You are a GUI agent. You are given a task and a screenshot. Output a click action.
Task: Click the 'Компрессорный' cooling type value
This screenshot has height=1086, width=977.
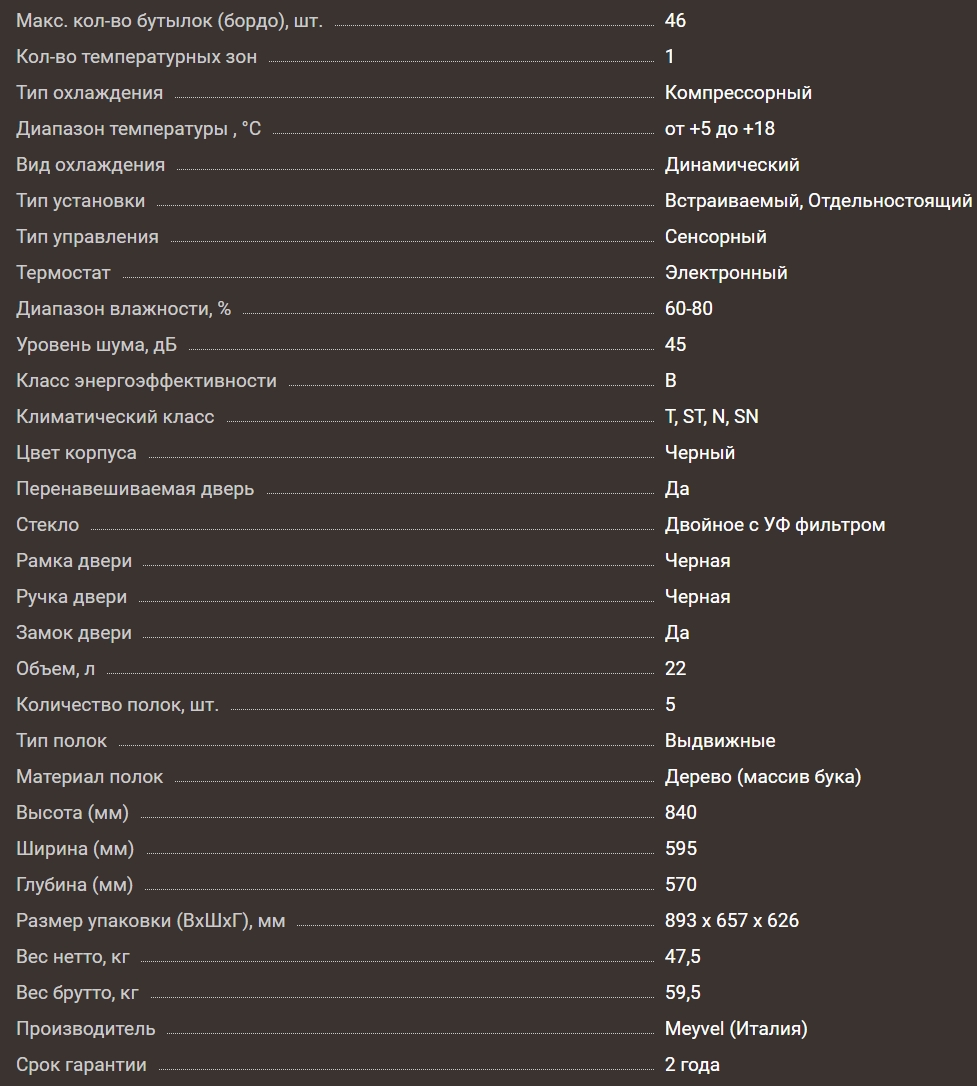(738, 93)
